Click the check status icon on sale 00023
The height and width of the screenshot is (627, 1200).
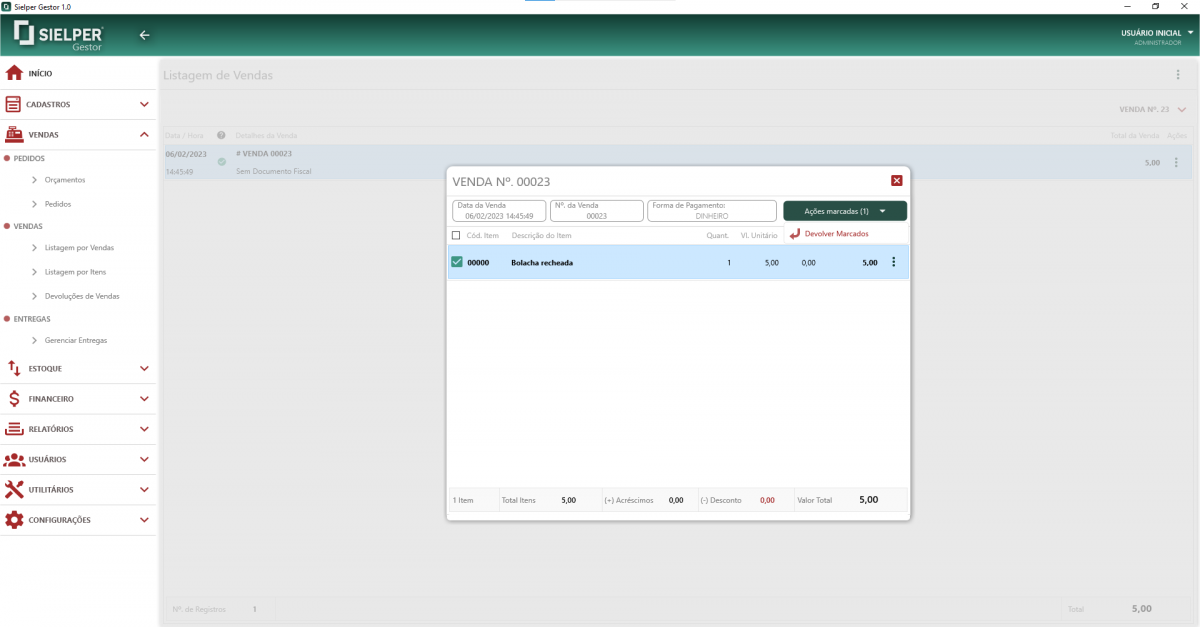click(x=222, y=162)
